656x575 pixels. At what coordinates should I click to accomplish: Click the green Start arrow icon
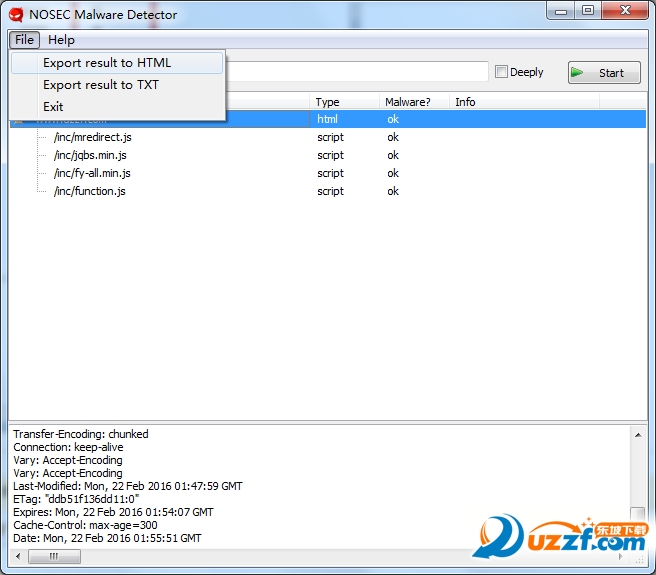pos(577,72)
